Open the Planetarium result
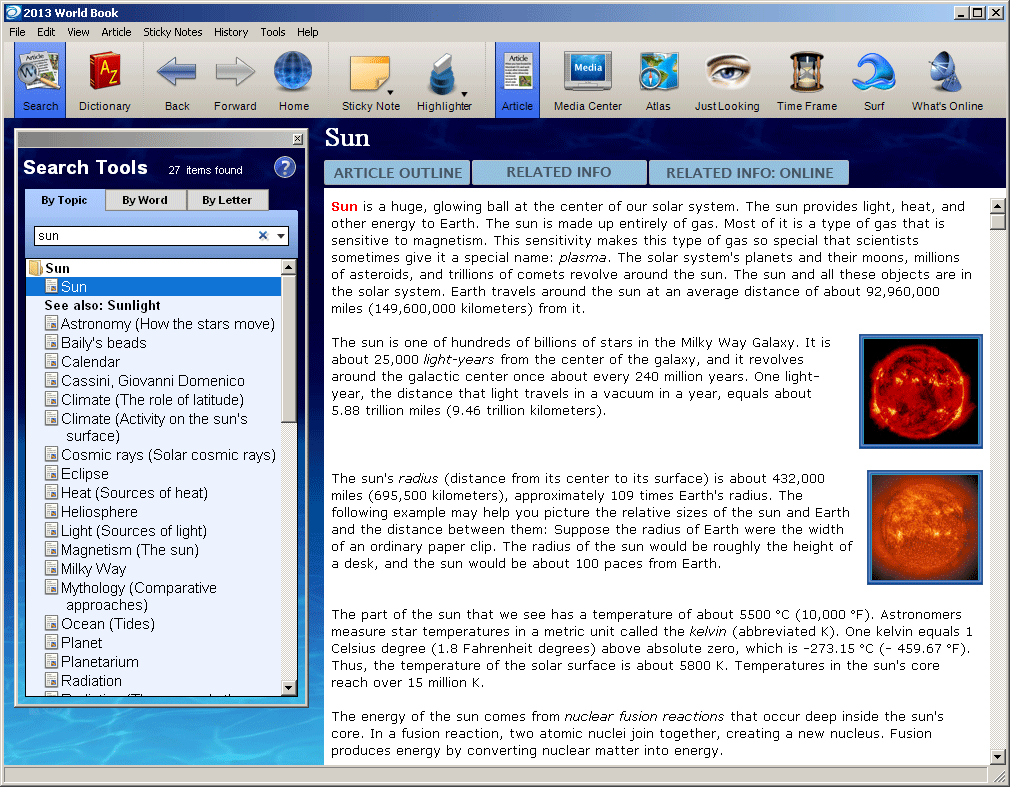This screenshot has height=787, width=1010. point(100,661)
